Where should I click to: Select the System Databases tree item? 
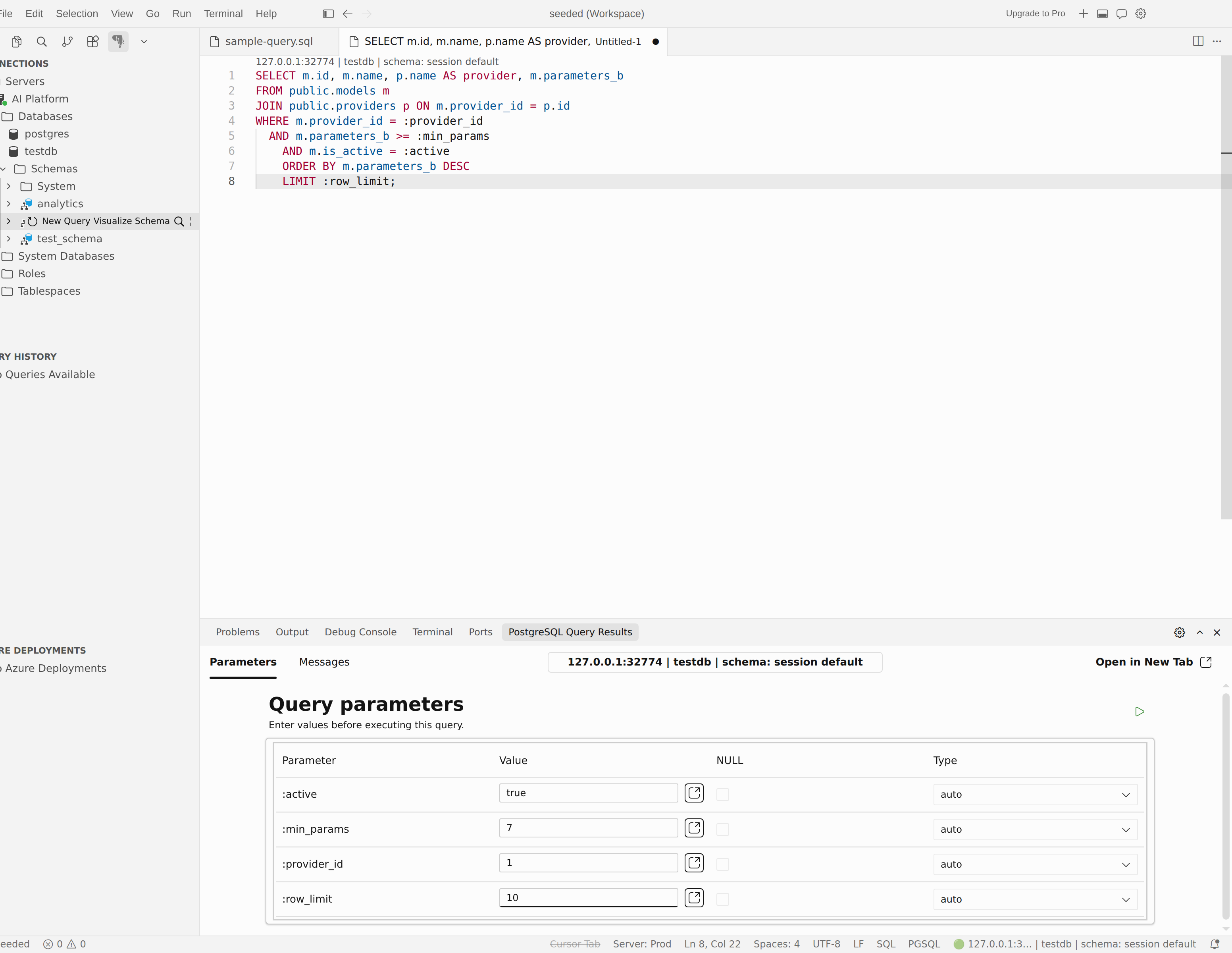point(66,256)
